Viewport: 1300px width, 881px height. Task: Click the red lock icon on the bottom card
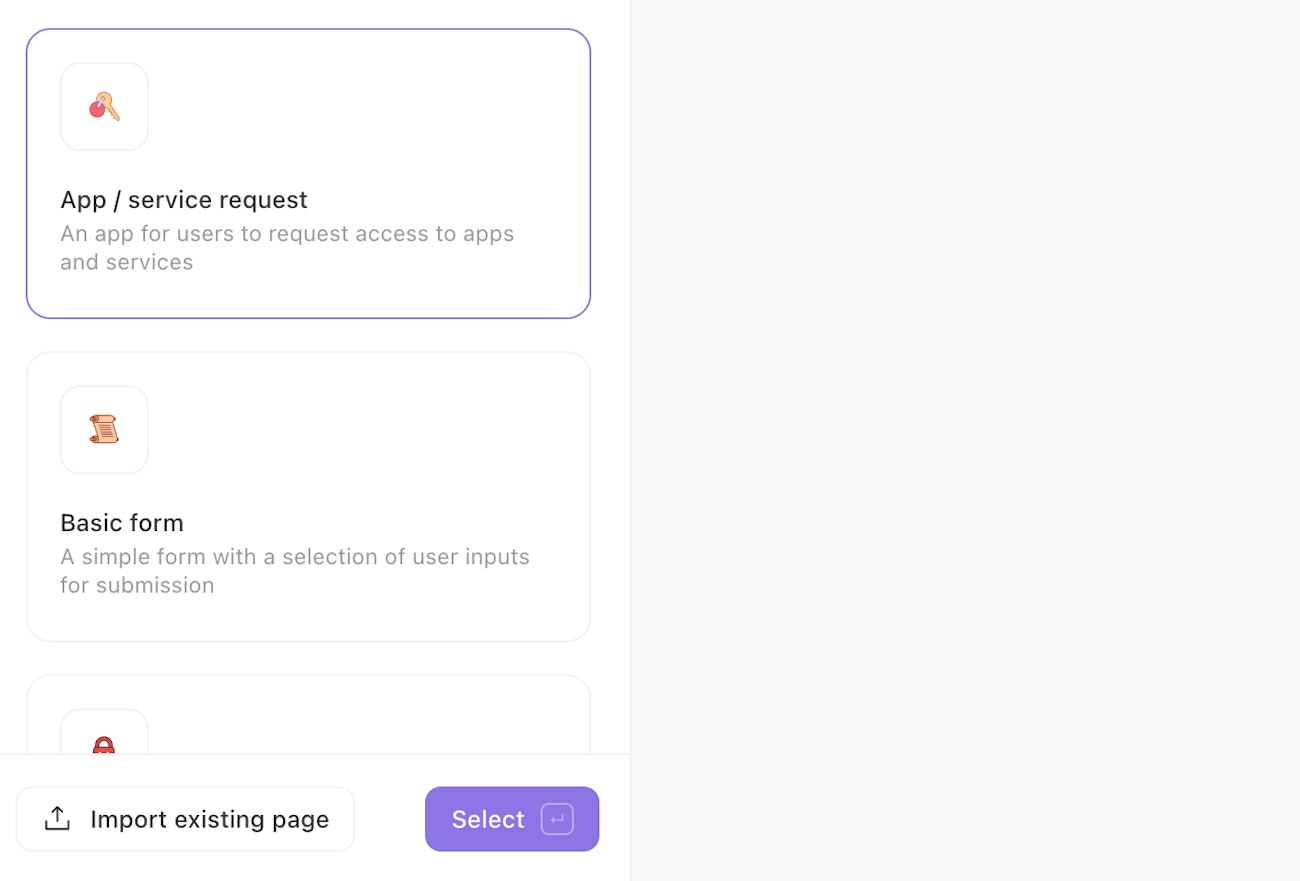104,746
